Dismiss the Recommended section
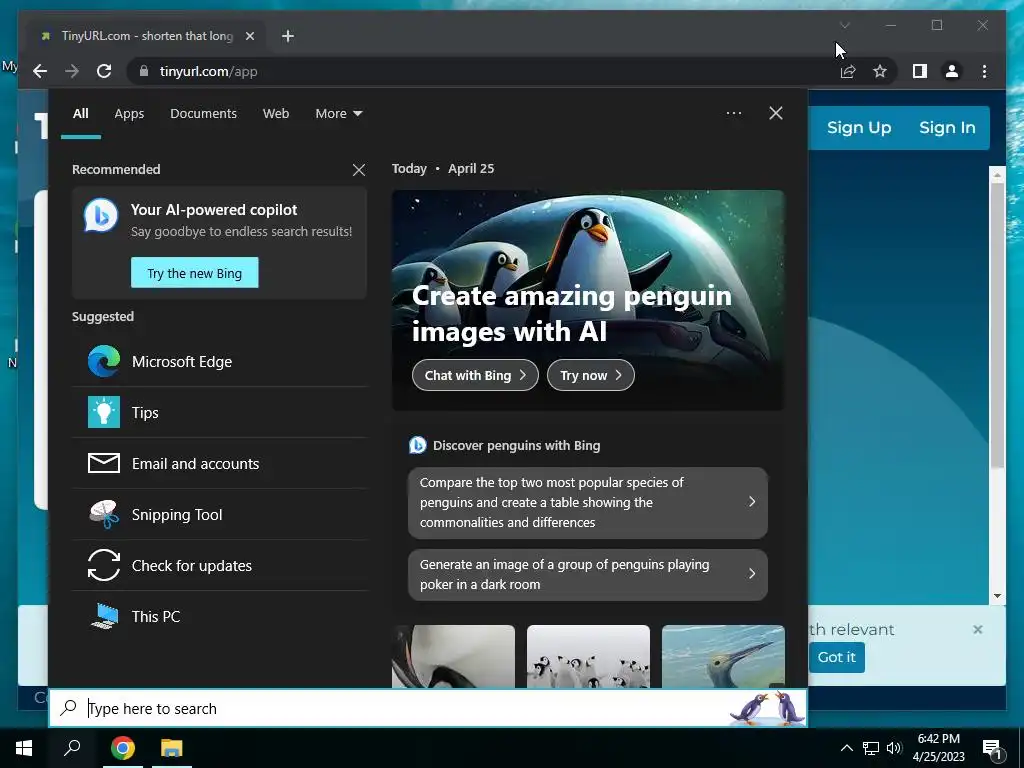Viewport: 1024px width, 768px height. [x=359, y=170]
